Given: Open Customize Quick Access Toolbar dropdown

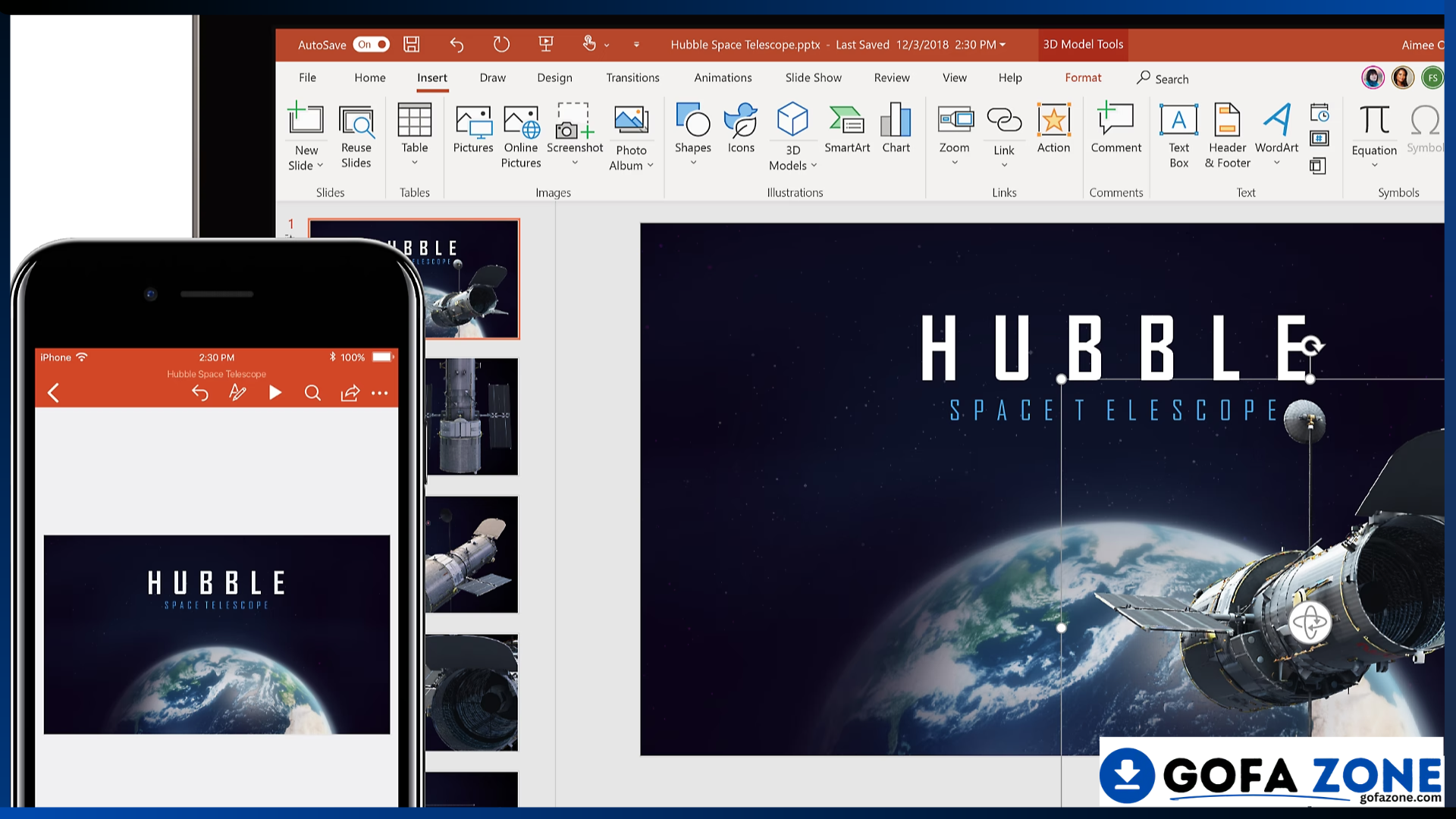Looking at the screenshot, I should (x=636, y=45).
